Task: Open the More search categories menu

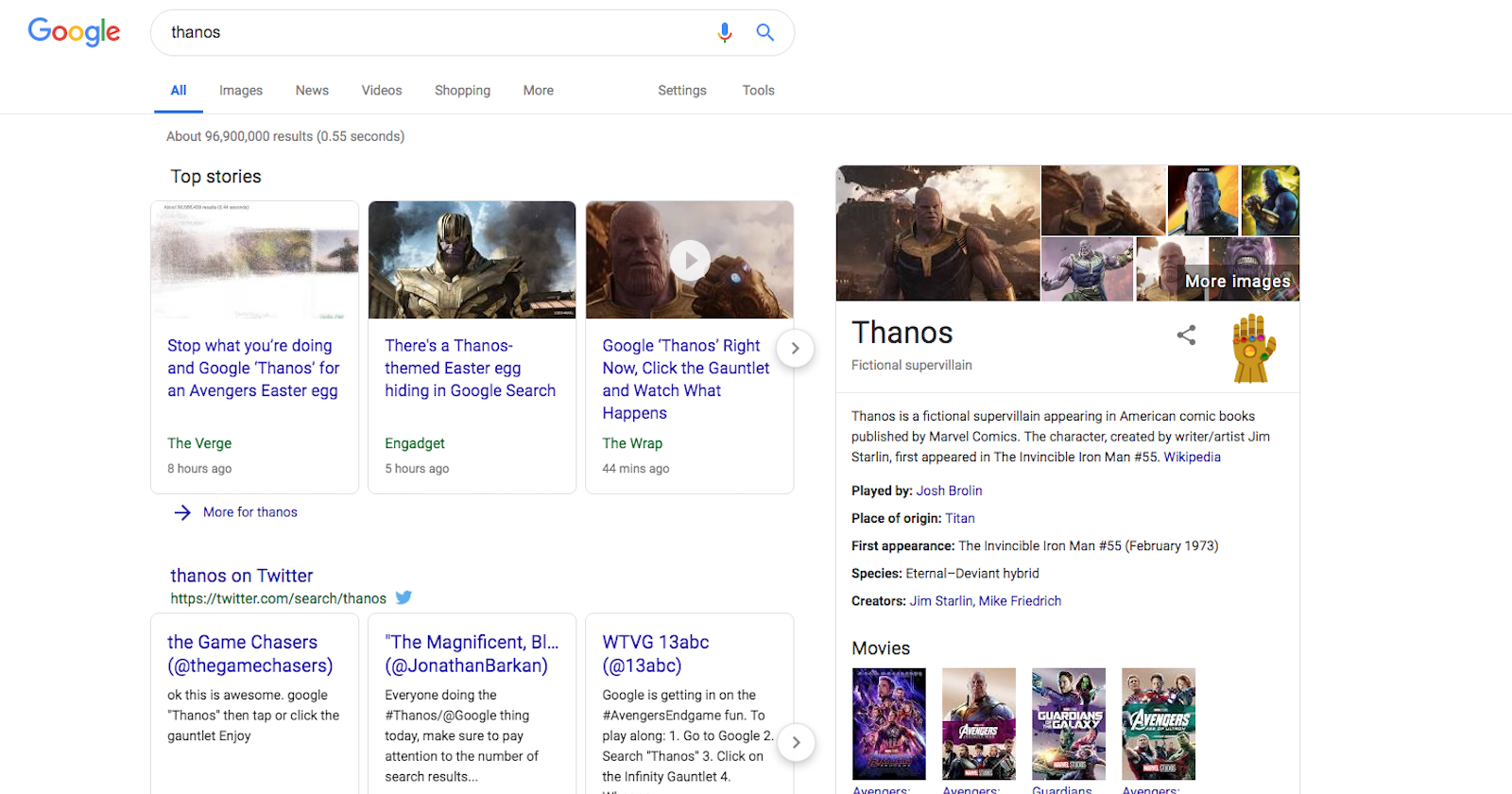Action: tap(539, 91)
